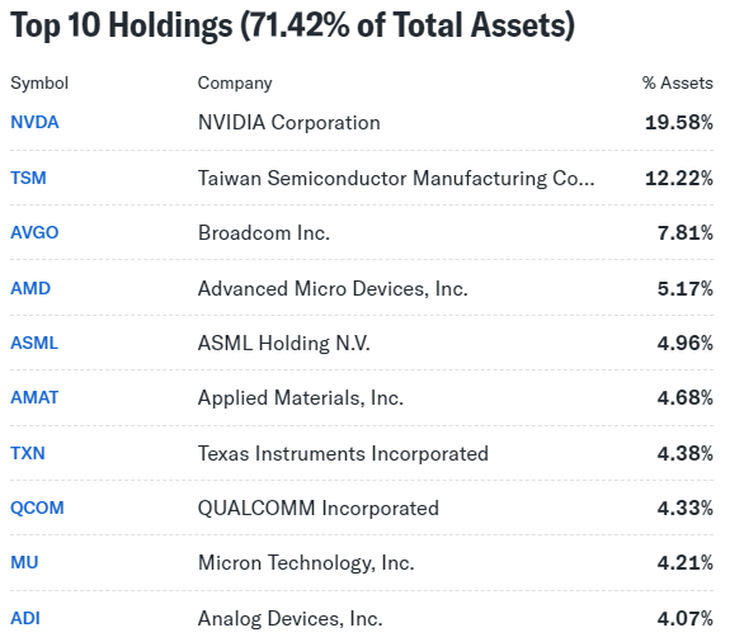Click the truncated Taiwan Semiconductor Manufacturing name
730x642 pixels.
[396, 178]
